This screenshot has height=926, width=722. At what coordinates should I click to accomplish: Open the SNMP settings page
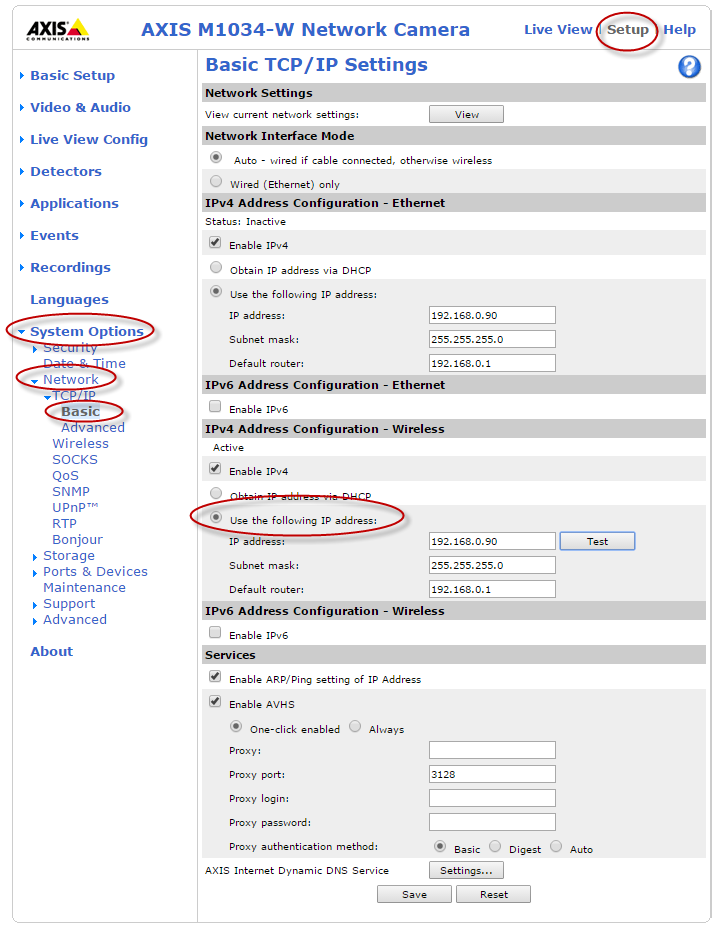[71, 491]
